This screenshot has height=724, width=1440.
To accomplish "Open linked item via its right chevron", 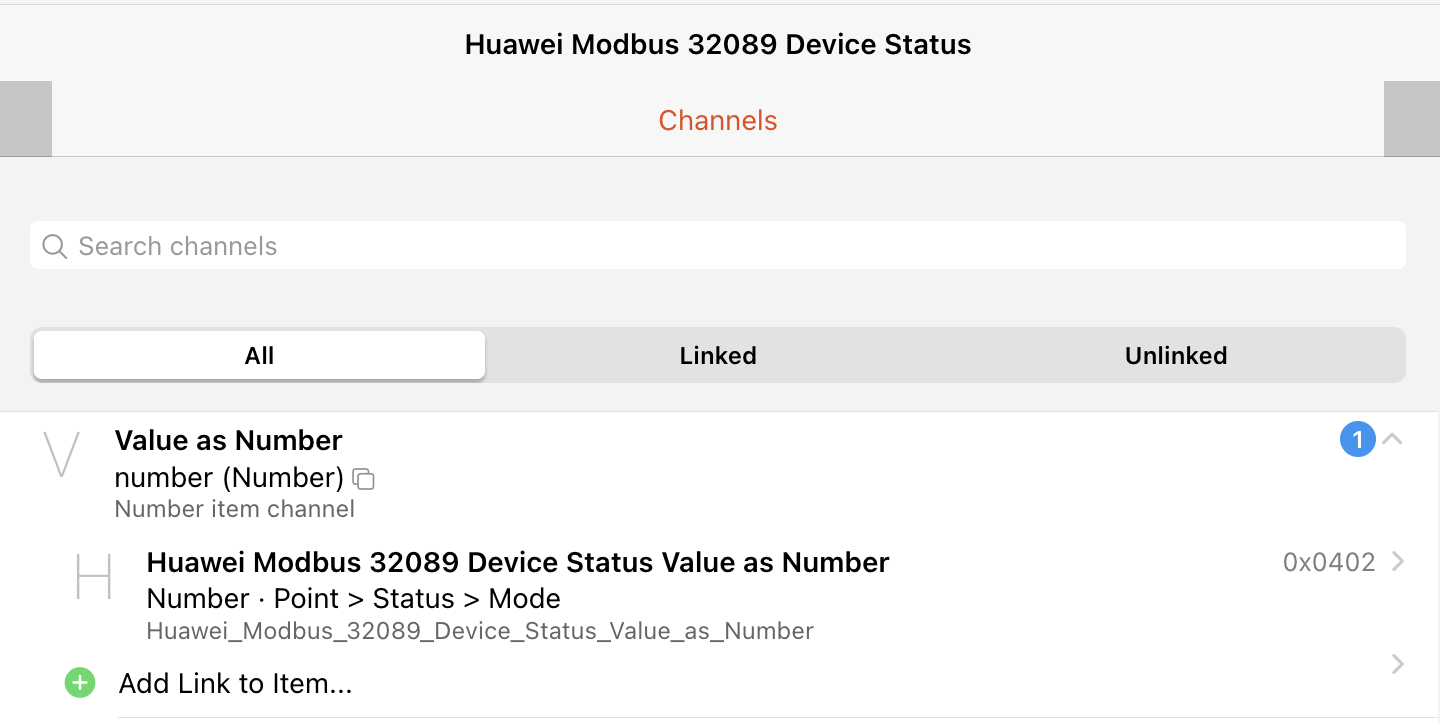I will [x=1398, y=562].
